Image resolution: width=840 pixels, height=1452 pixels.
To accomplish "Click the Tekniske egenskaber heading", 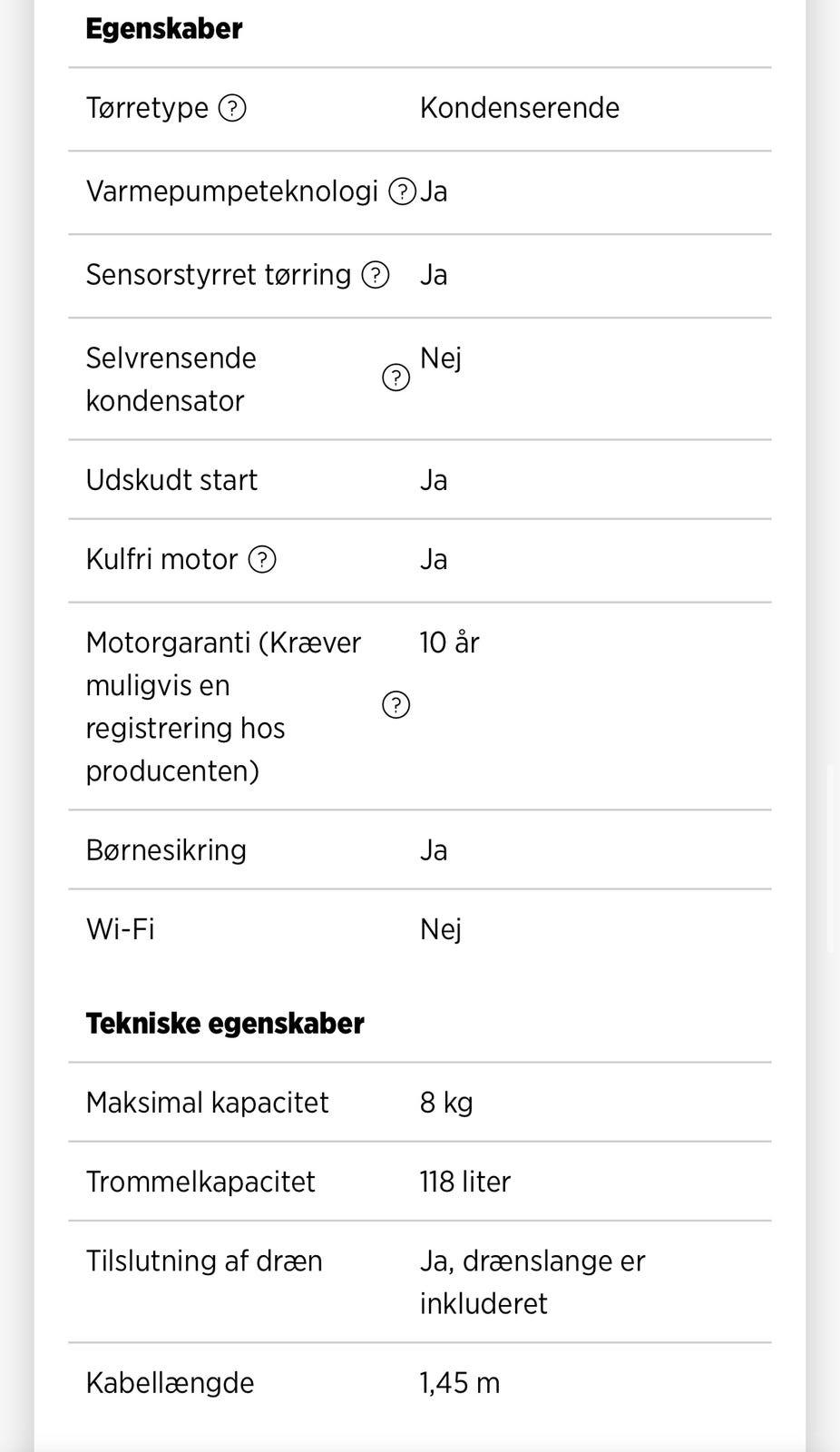I will tap(225, 1024).
